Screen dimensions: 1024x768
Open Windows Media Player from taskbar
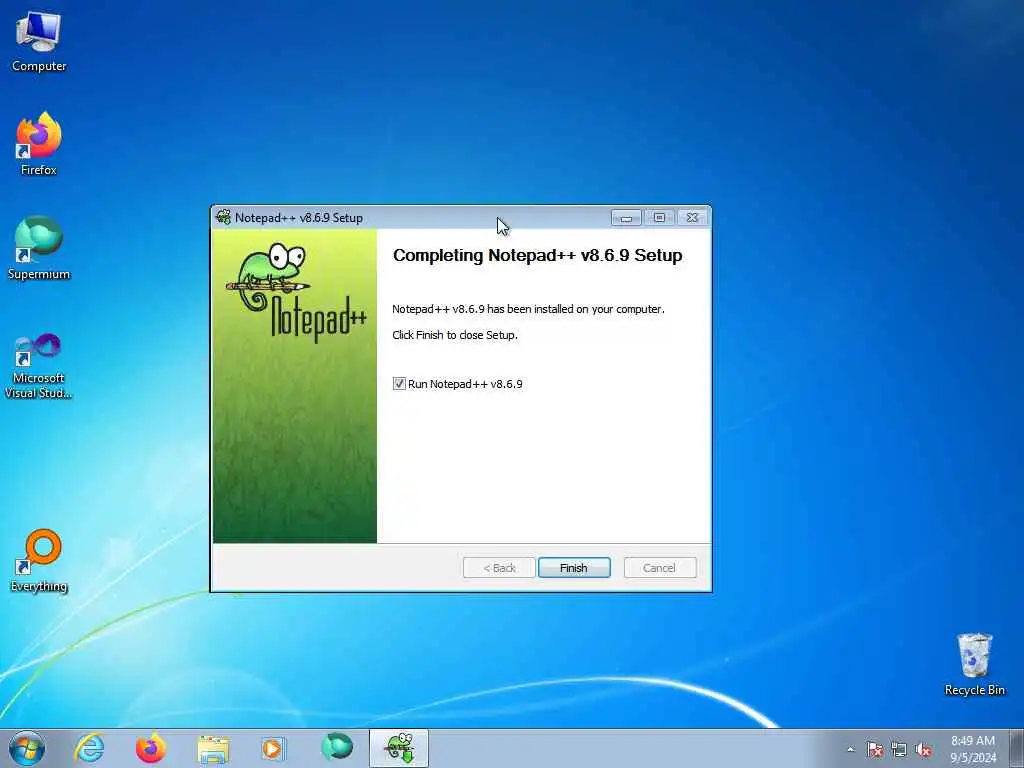(273, 748)
